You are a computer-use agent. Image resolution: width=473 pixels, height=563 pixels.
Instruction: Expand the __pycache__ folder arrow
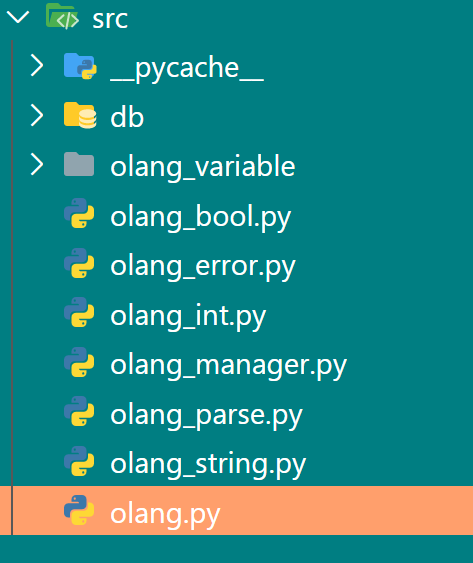pos(37,65)
